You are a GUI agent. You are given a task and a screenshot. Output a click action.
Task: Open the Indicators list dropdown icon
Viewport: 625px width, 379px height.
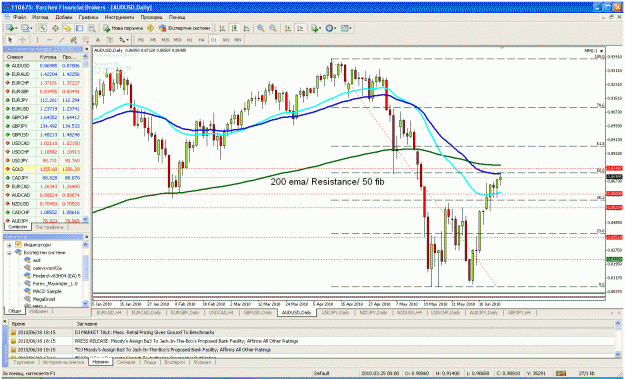(x=316, y=28)
